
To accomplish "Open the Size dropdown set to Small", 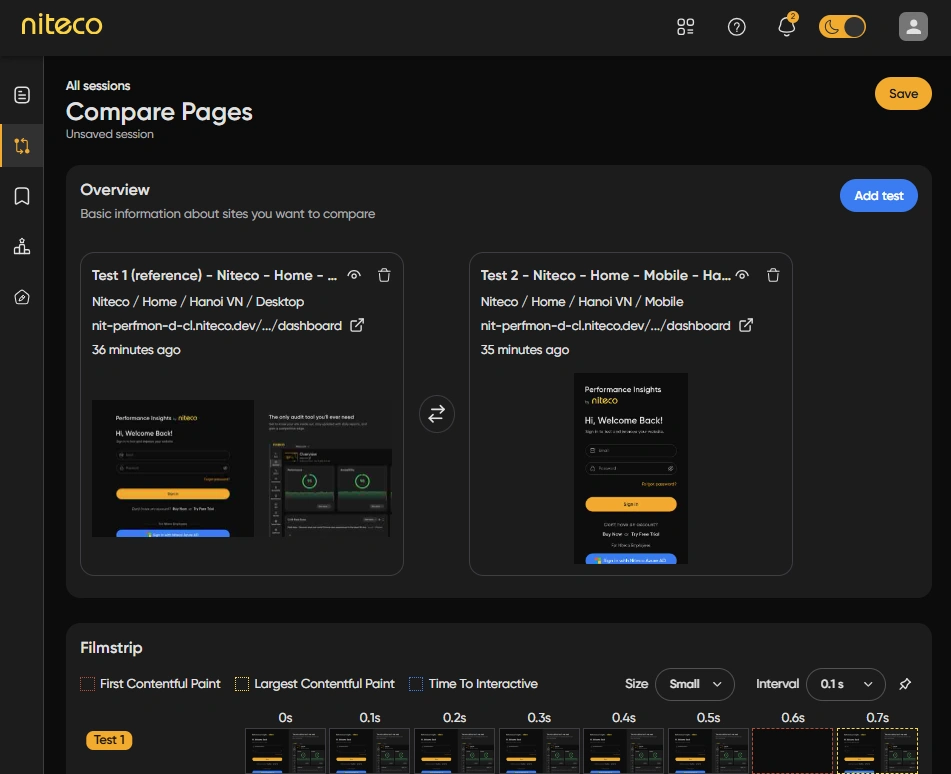I will (x=695, y=684).
